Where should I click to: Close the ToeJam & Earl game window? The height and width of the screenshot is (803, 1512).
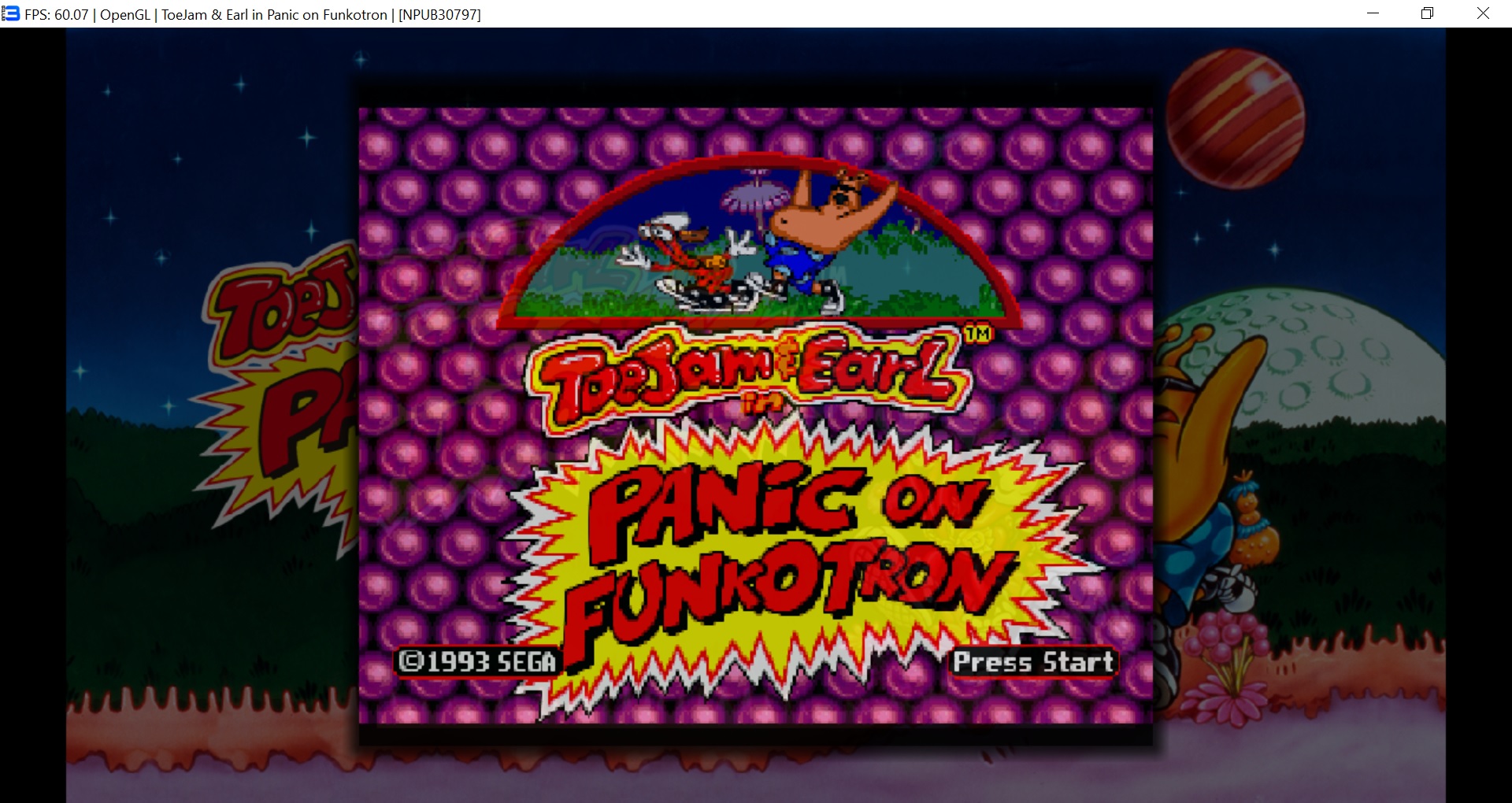[x=1483, y=13]
